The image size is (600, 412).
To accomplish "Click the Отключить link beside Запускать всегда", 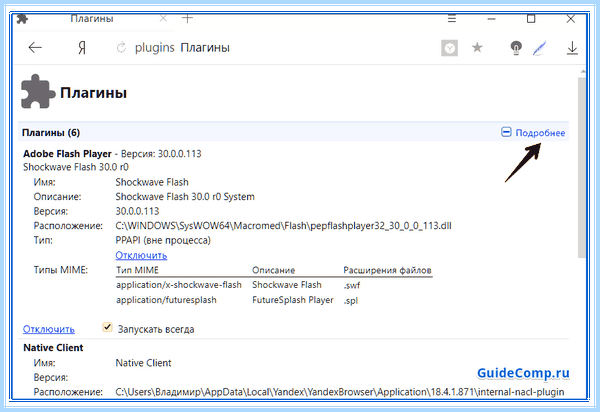I will 49,329.
